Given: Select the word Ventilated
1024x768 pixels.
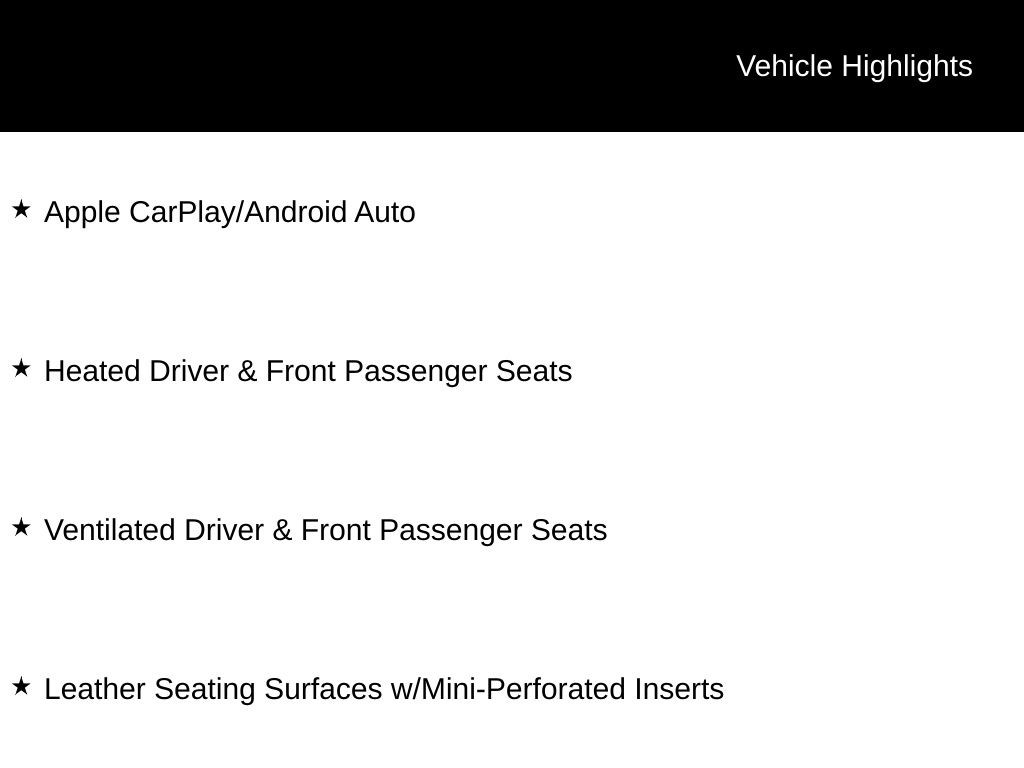Looking at the screenshot, I should pyautogui.click(x=110, y=530).
